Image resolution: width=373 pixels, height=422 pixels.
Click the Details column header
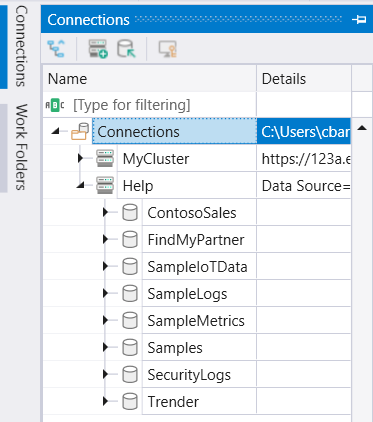coord(304,79)
